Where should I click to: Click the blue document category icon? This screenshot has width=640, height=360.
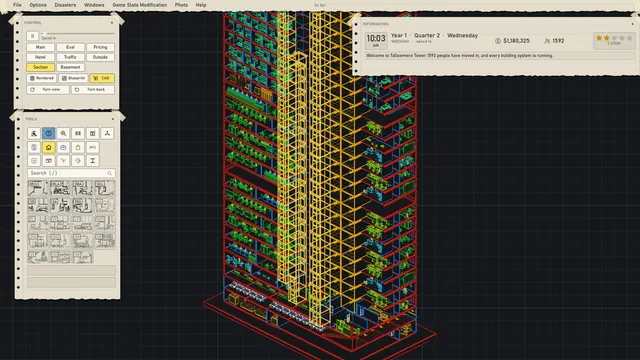[x=34, y=147]
